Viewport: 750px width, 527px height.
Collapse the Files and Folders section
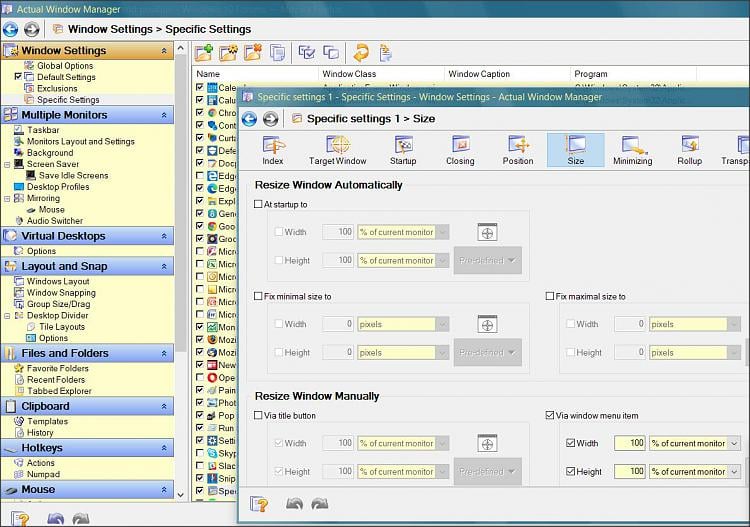[164, 353]
